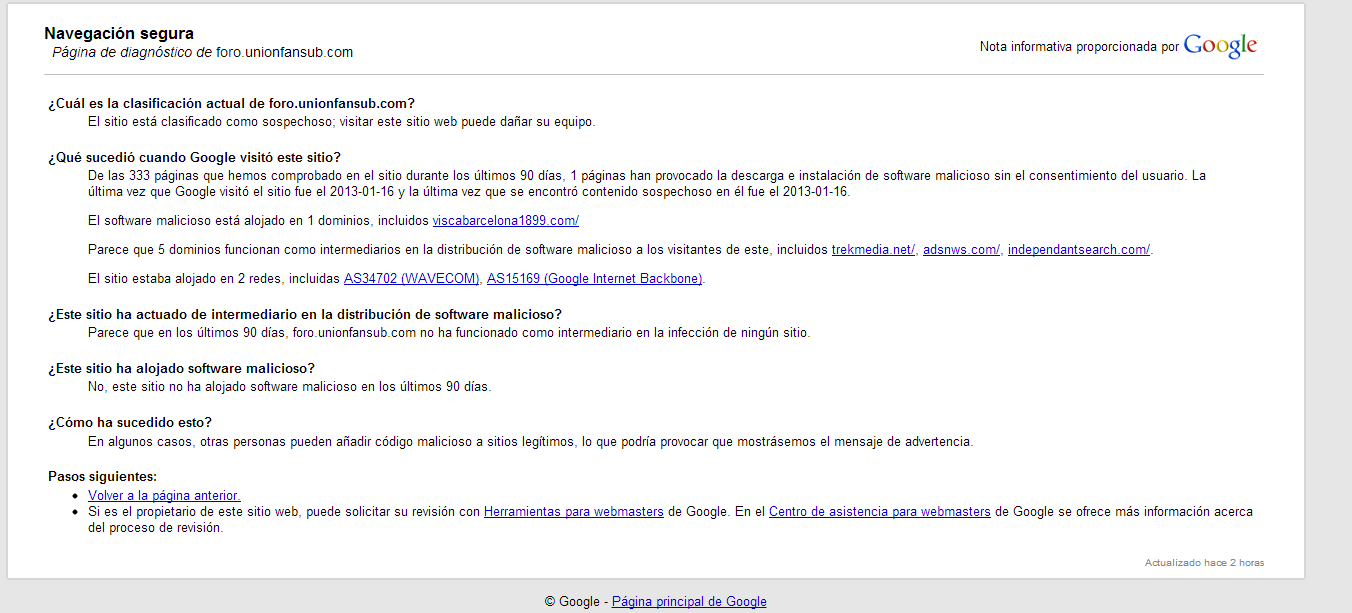This screenshot has width=1352, height=613.
Task: Click the 'Pasos siguientes:' heading
Action: coord(102,476)
